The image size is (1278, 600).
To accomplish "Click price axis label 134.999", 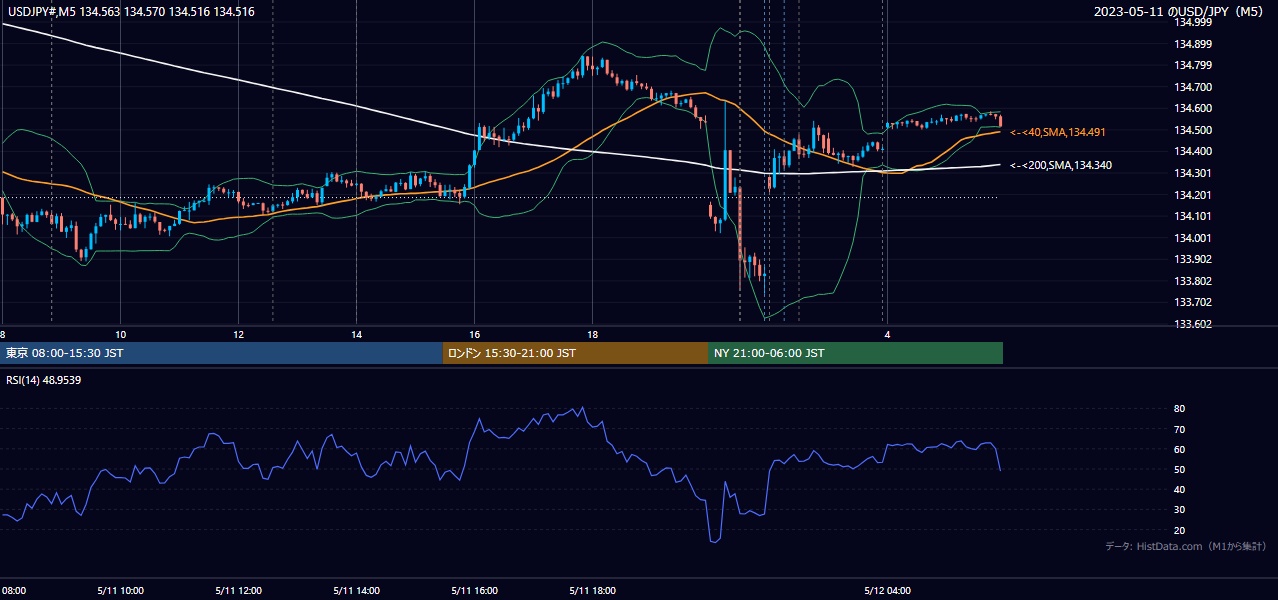I will pos(1191,22).
